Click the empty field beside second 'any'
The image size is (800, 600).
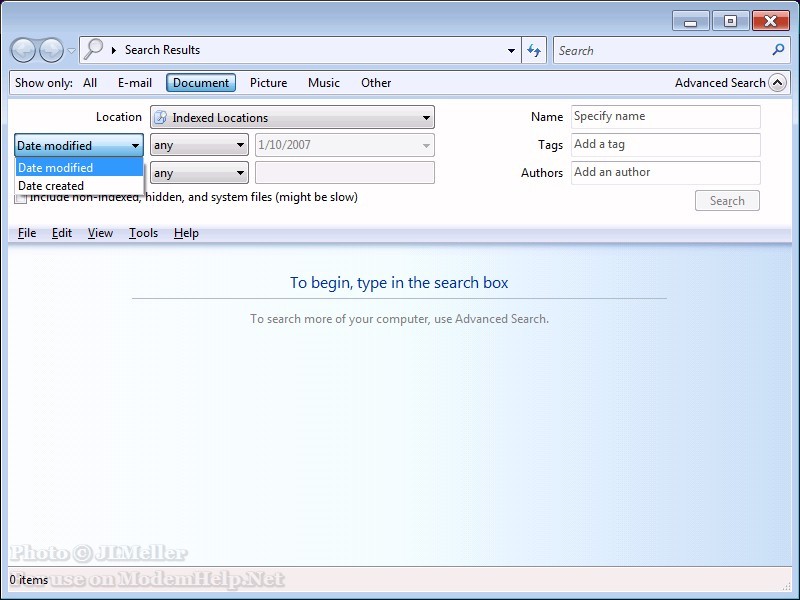pyautogui.click(x=345, y=172)
